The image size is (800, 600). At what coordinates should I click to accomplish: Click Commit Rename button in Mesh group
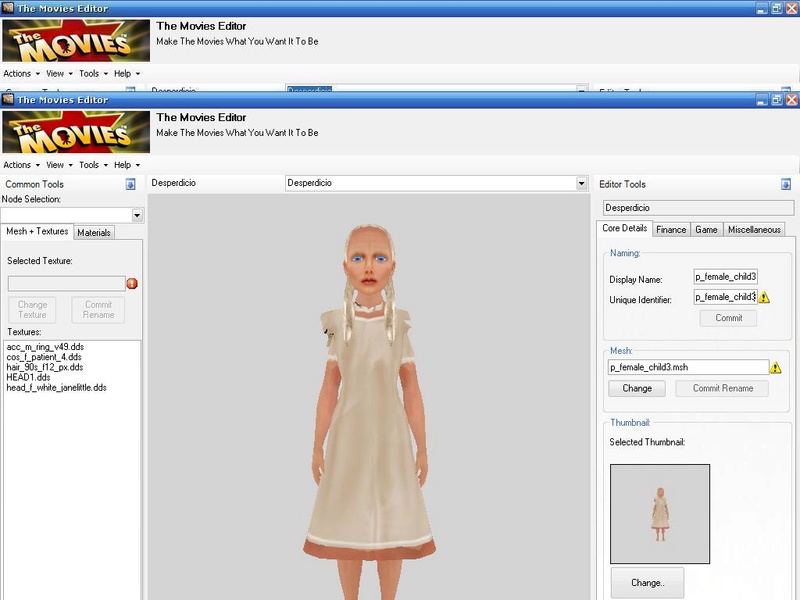coord(722,388)
